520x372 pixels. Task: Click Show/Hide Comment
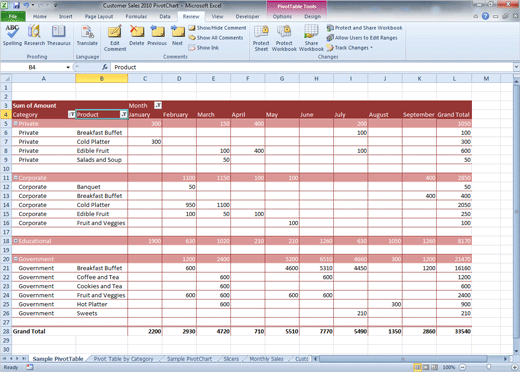click(217, 28)
